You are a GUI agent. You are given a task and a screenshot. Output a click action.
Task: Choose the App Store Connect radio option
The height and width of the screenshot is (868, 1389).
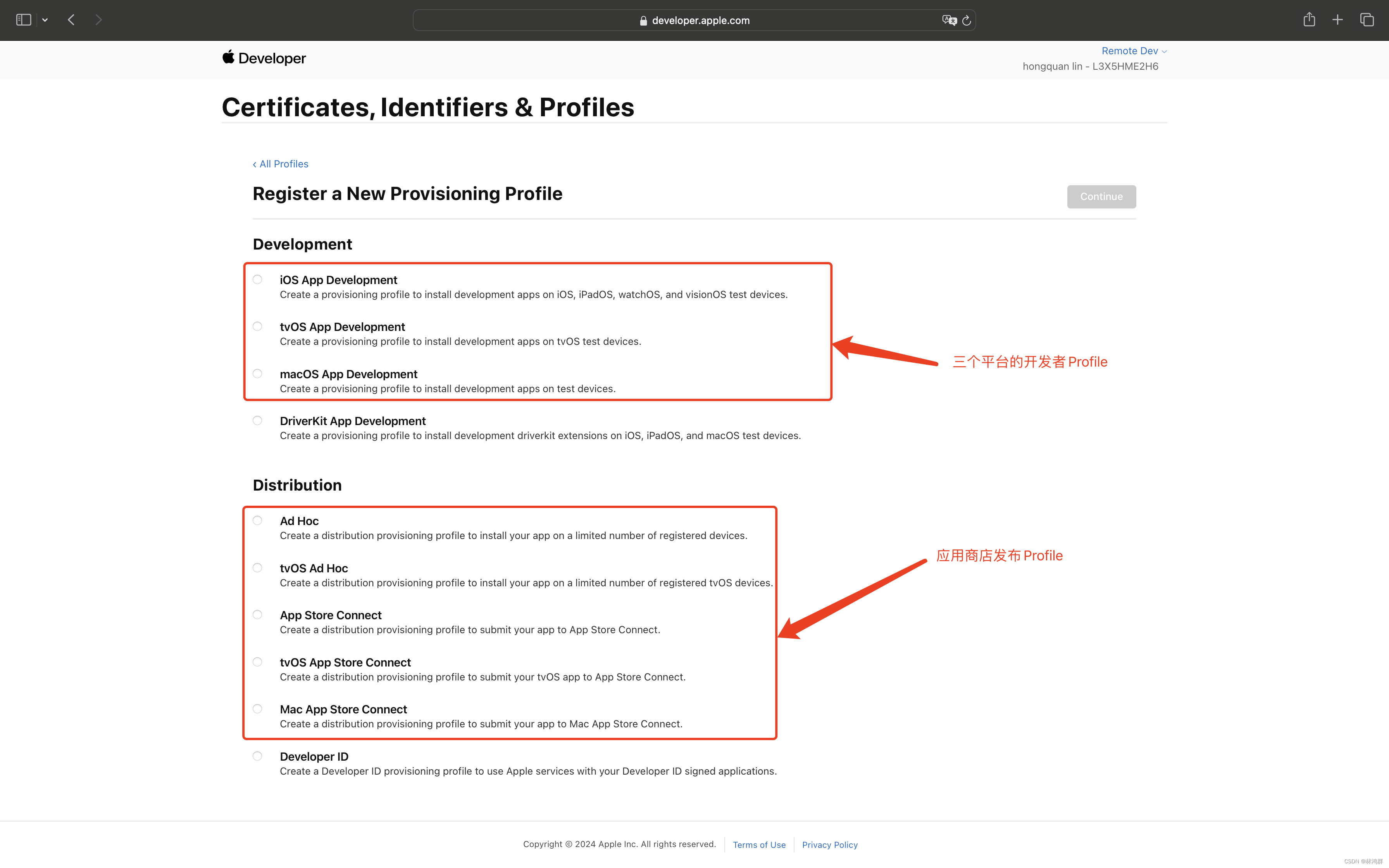tap(258, 615)
